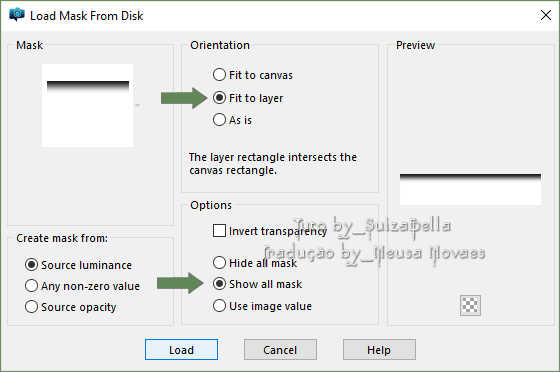Select the Fit to canvas option
This screenshot has height=372, width=560.
click(253, 75)
